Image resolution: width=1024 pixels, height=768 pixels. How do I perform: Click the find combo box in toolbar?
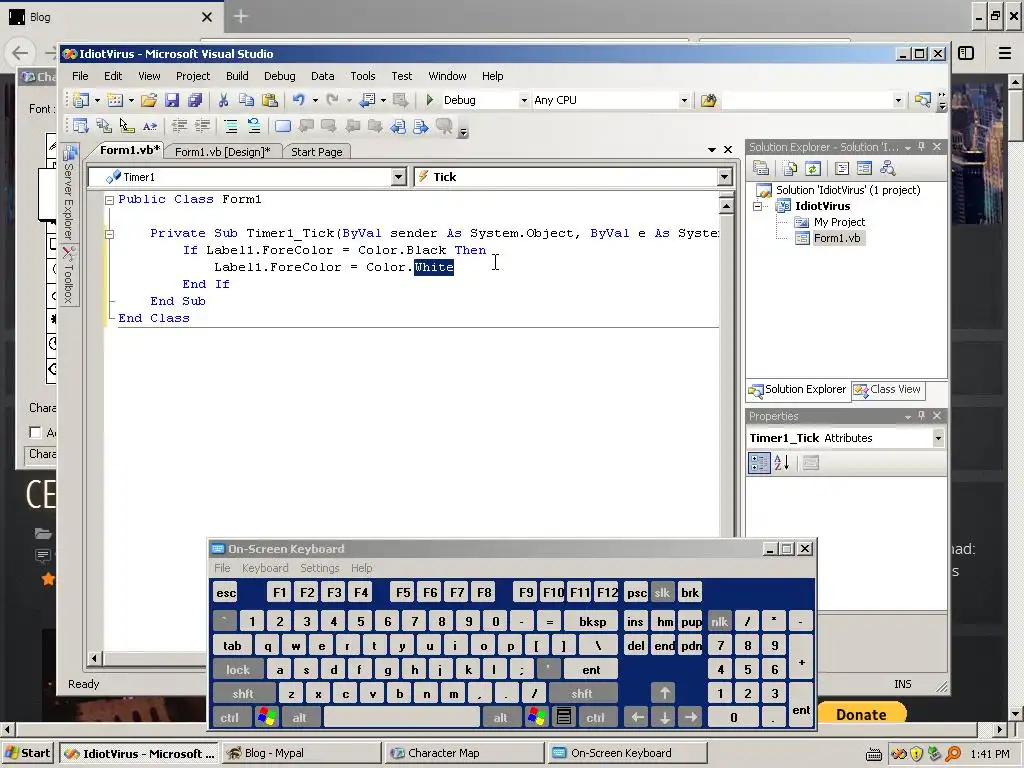[x=813, y=100]
